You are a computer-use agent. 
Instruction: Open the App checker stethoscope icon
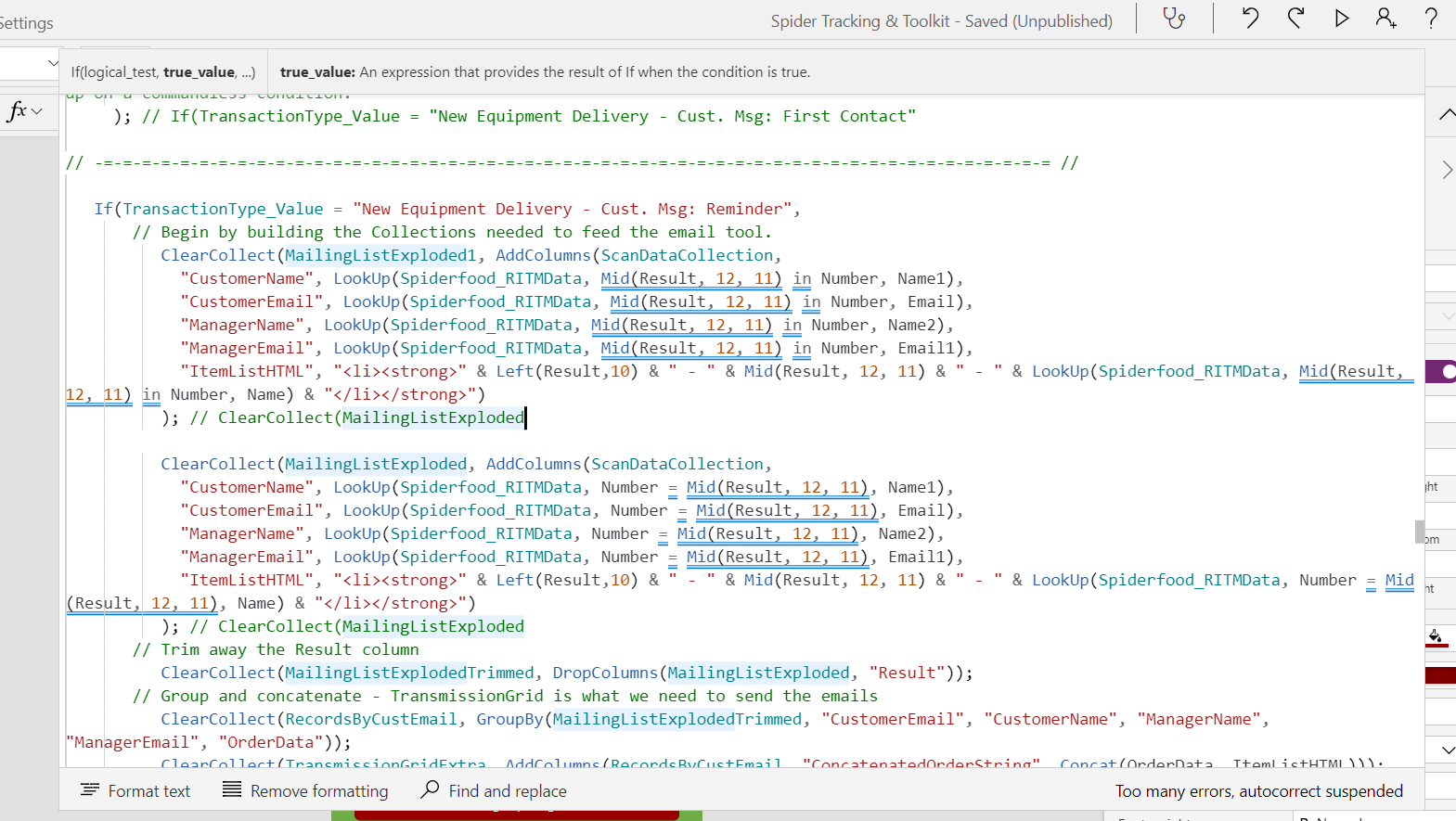coord(1174,19)
